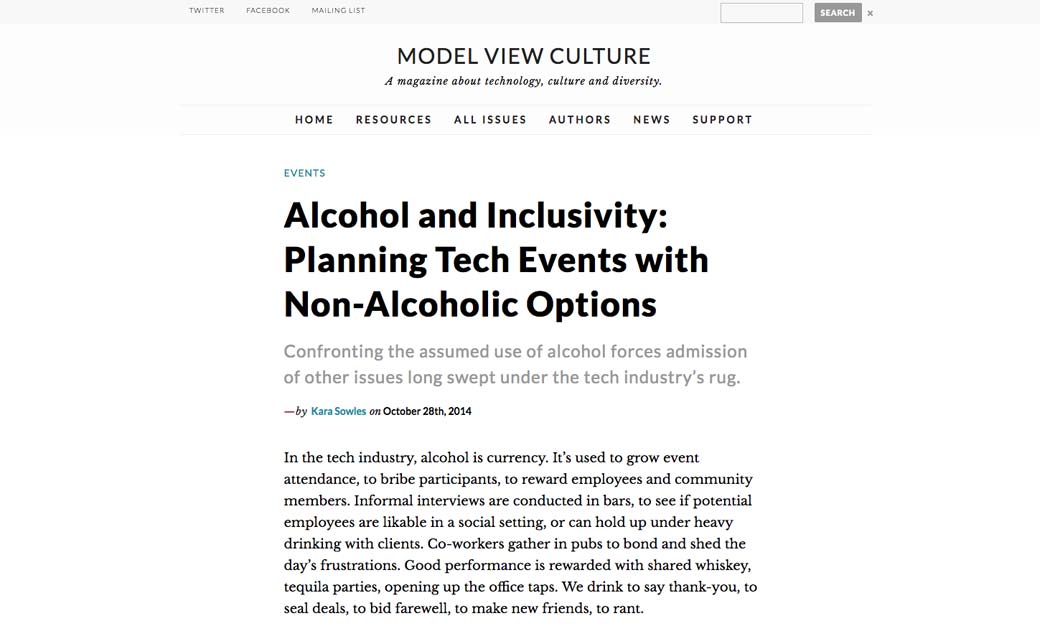Click the Events category label
This screenshot has height=640, width=1040.
coord(305,173)
